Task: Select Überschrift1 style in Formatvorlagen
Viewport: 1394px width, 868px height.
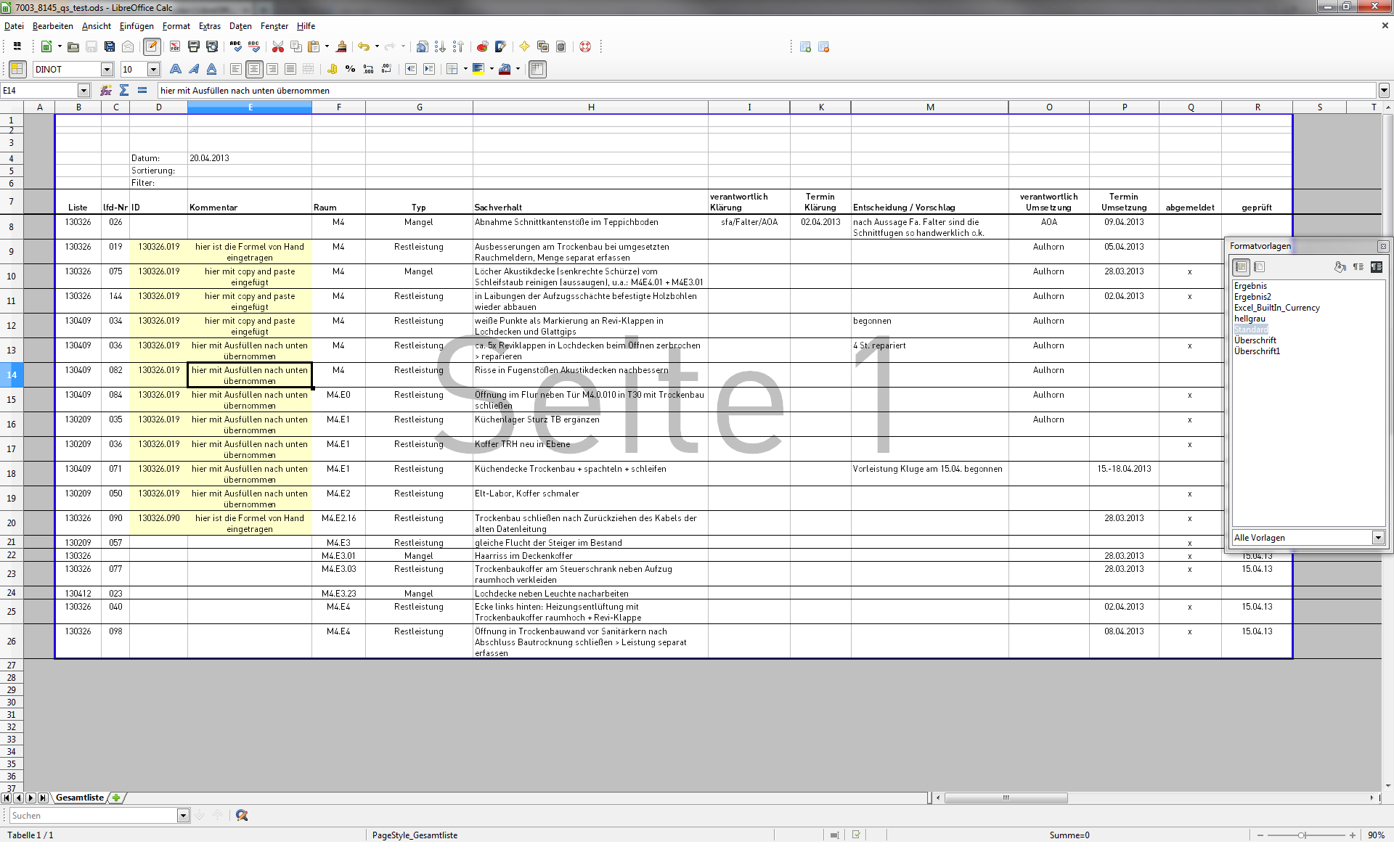Action: (x=1257, y=351)
